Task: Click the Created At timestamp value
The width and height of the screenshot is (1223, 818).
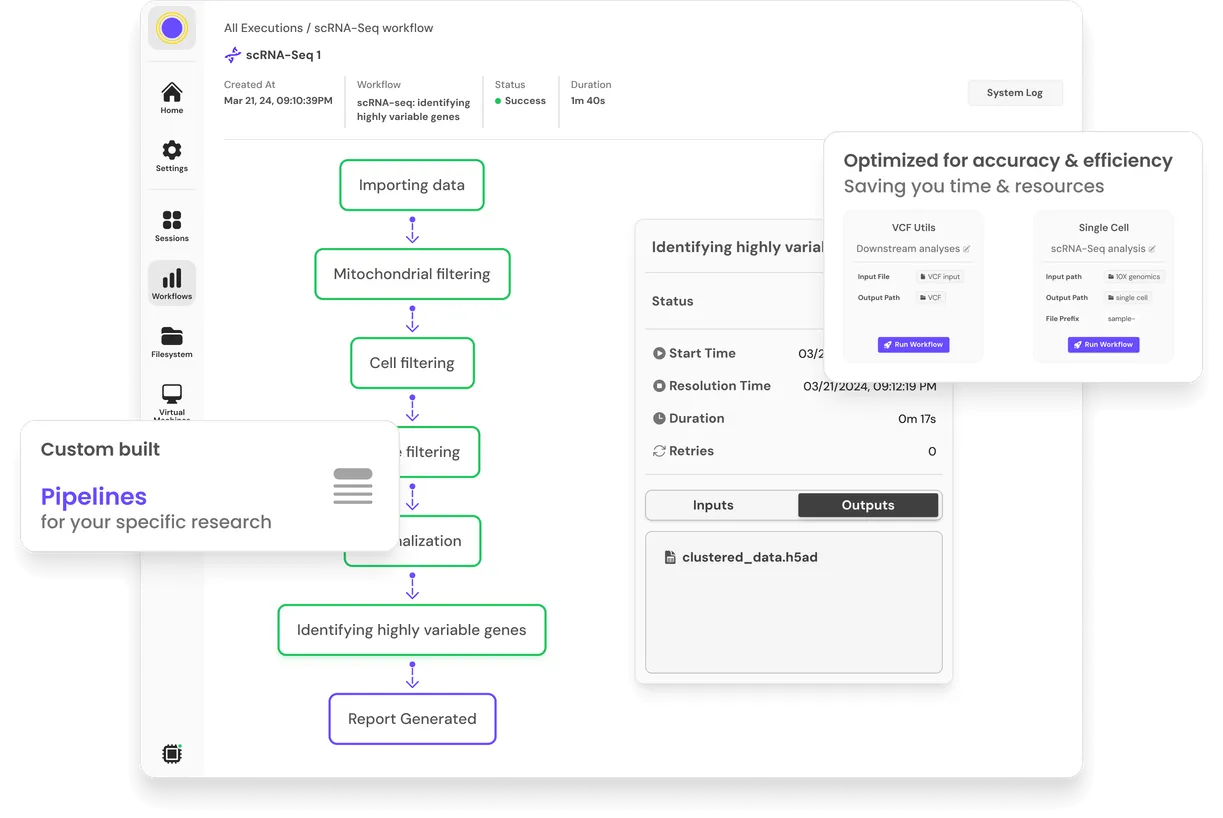Action: click(x=278, y=101)
